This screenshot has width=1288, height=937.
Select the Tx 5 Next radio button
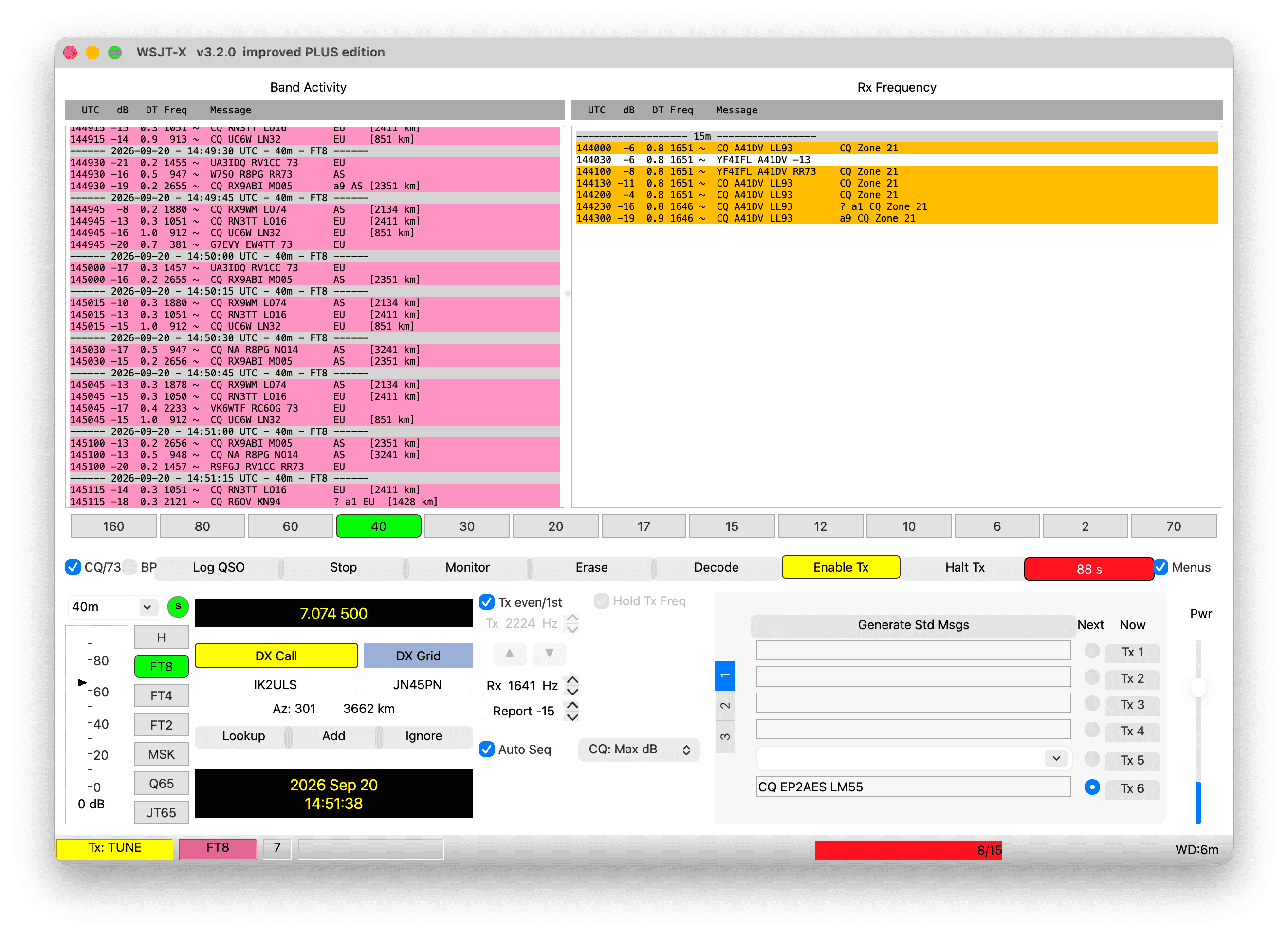pyautogui.click(x=1091, y=760)
